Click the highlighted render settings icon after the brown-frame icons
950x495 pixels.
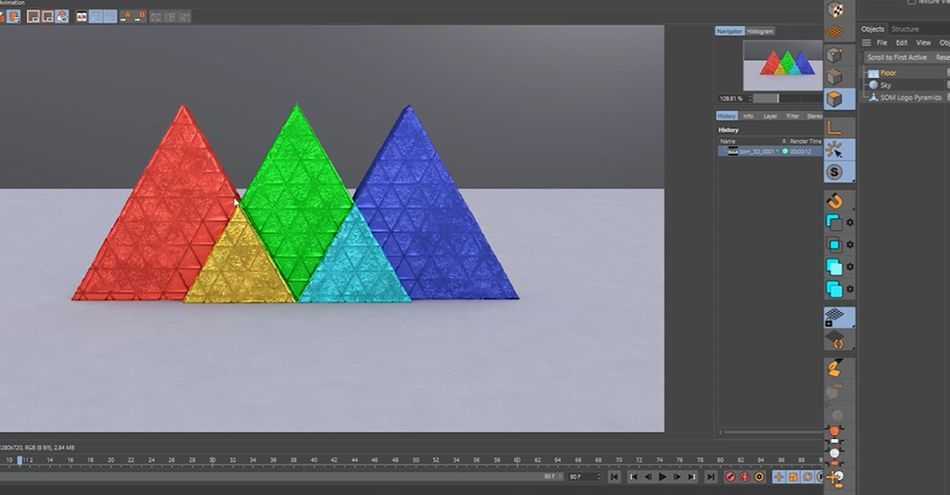pos(62,16)
